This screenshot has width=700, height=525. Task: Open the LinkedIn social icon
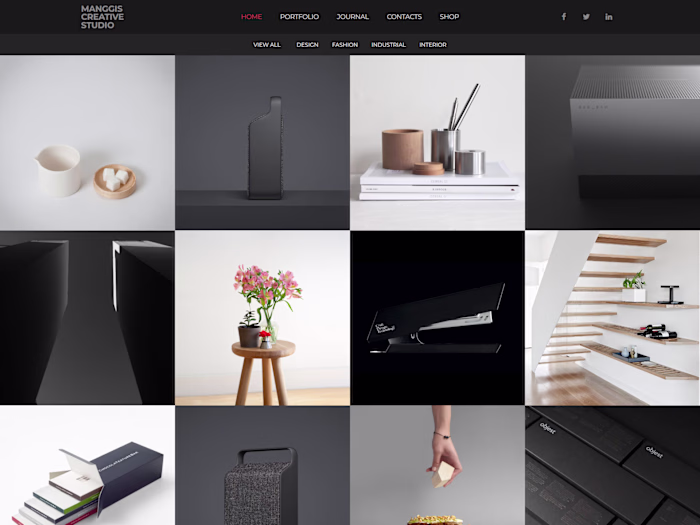coord(608,17)
